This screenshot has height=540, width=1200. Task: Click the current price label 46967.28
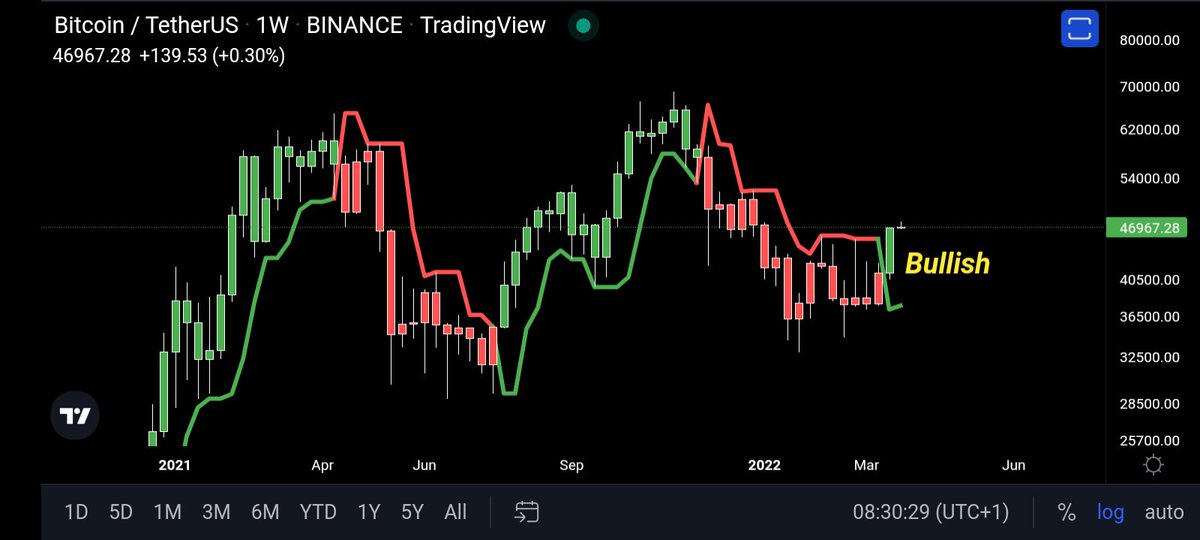coord(1148,228)
